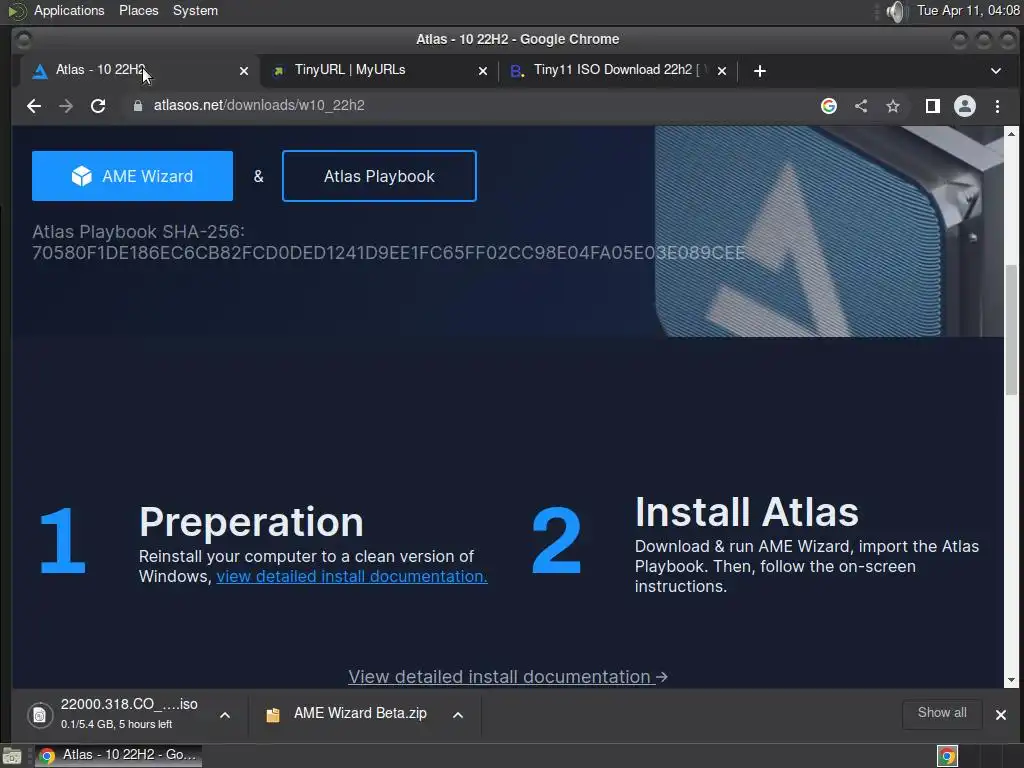Close the downloads bar
Screen dimensions: 1024x768
coord(1000,714)
